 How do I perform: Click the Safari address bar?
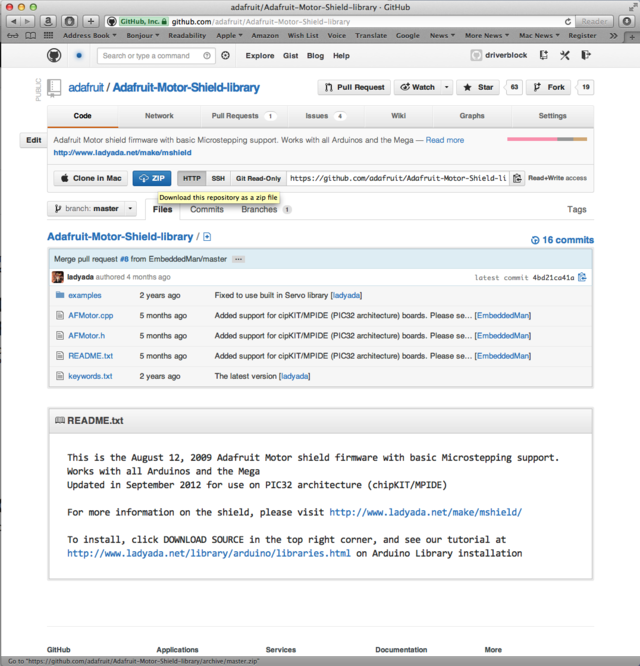pyautogui.click(x=338, y=21)
